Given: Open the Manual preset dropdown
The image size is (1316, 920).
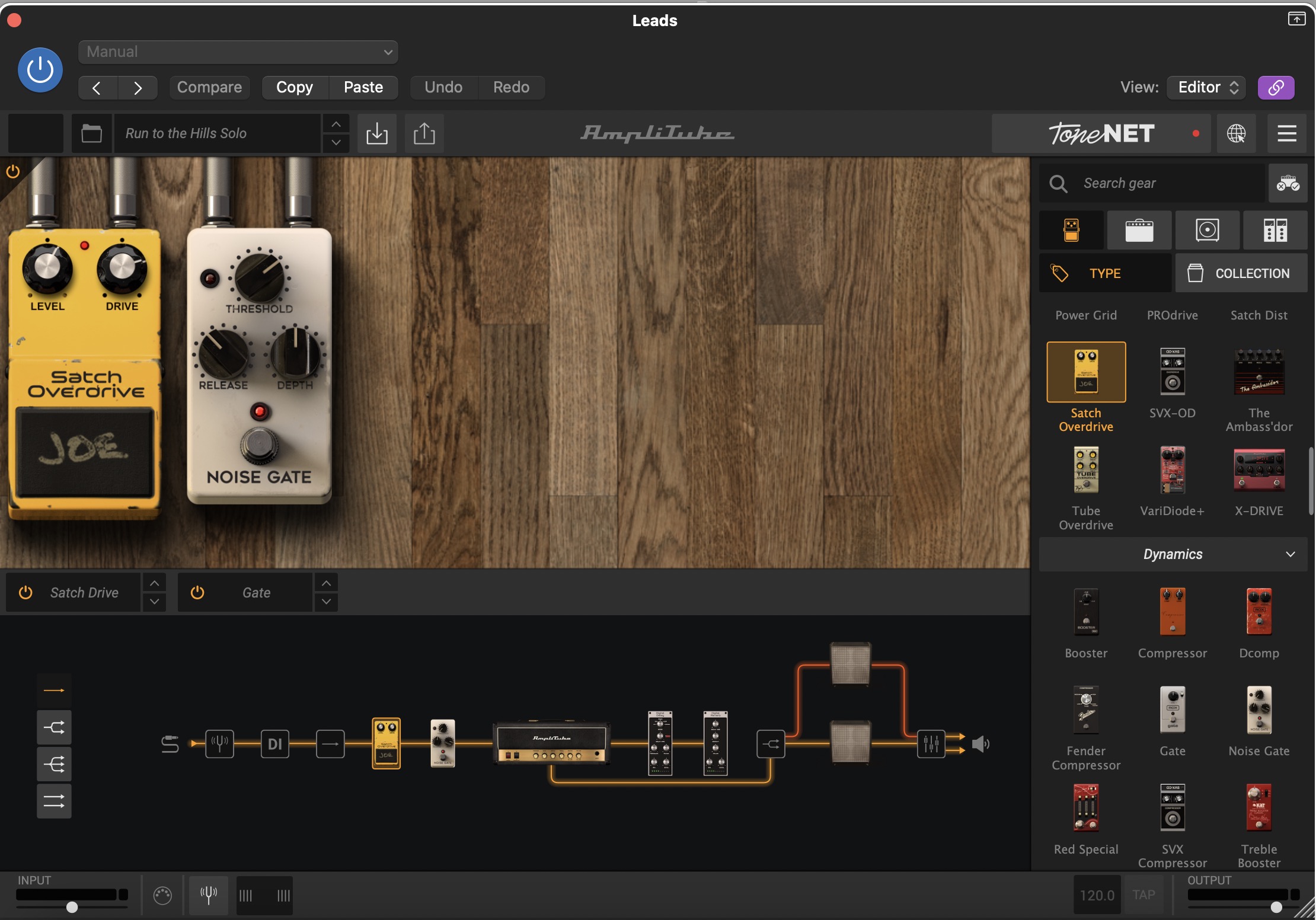Looking at the screenshot, I should 238,52.
